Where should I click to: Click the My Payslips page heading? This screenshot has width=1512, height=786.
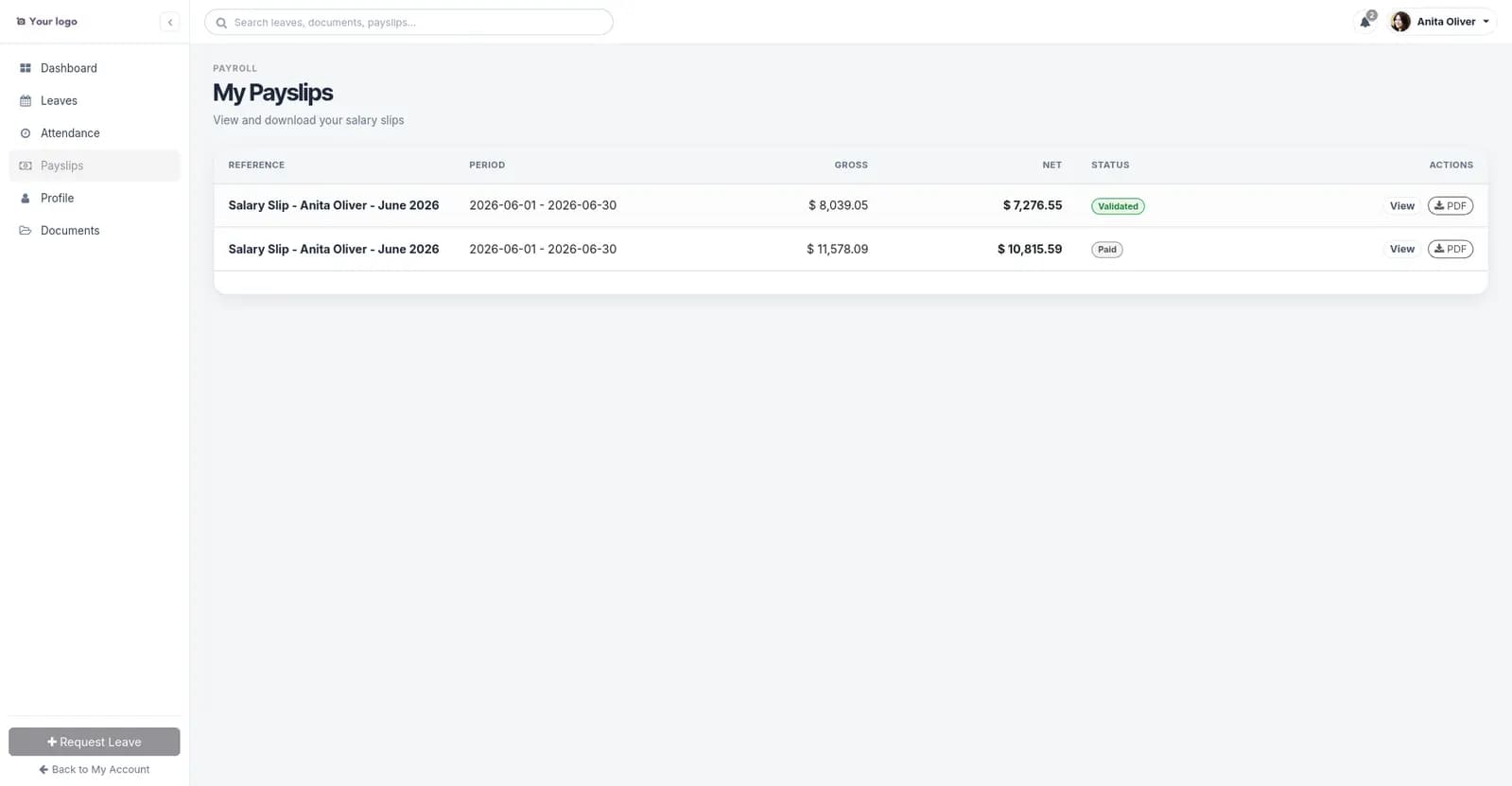[273, 93]
